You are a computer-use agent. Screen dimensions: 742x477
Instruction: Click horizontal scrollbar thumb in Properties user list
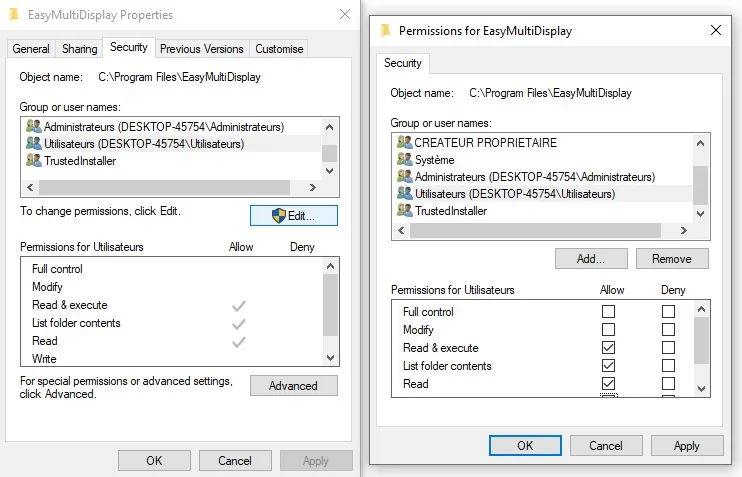click(164, 187)
